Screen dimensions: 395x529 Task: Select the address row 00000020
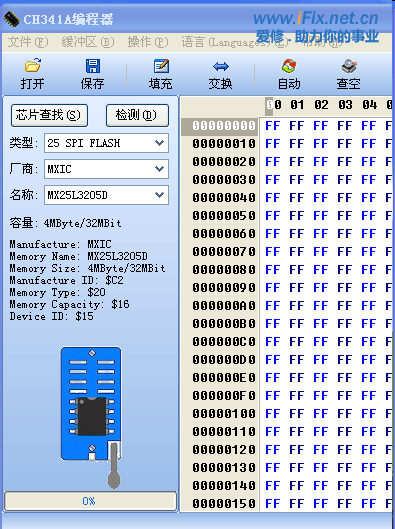tap(224, 162)
